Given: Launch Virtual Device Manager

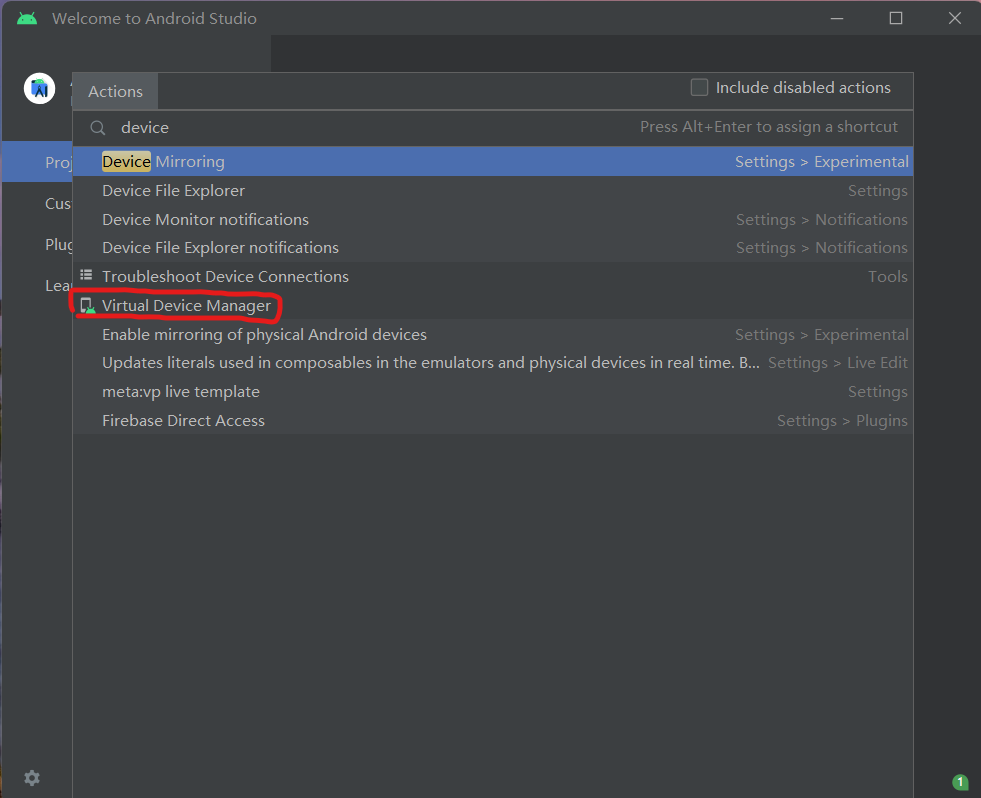Looking at the screenshot, I should (x=493, y=305).
